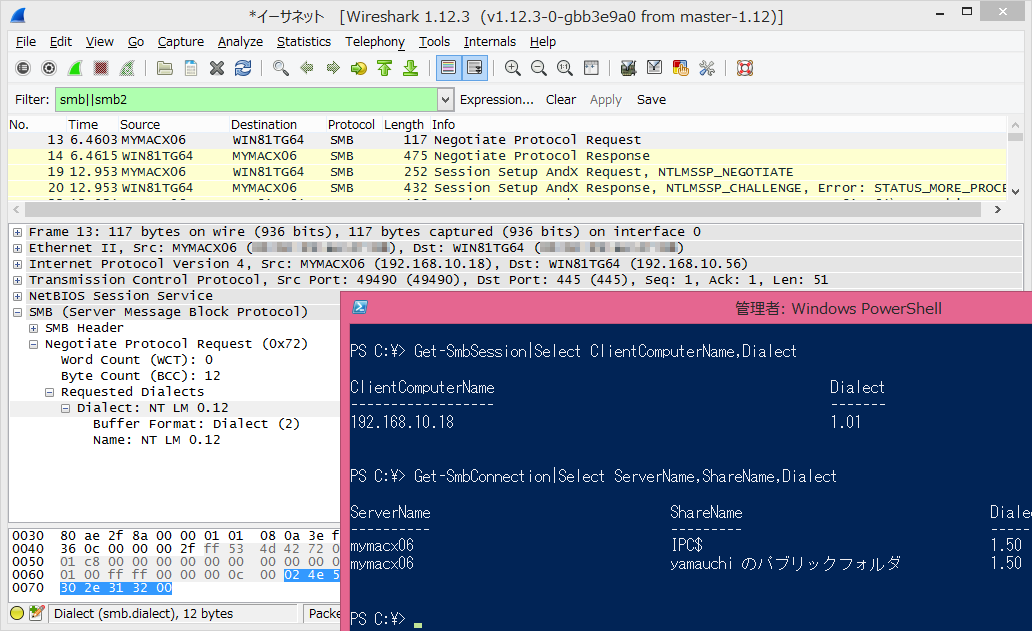
Task: Click the Expert Info indicator in status bar
Action: click(15, 613)
